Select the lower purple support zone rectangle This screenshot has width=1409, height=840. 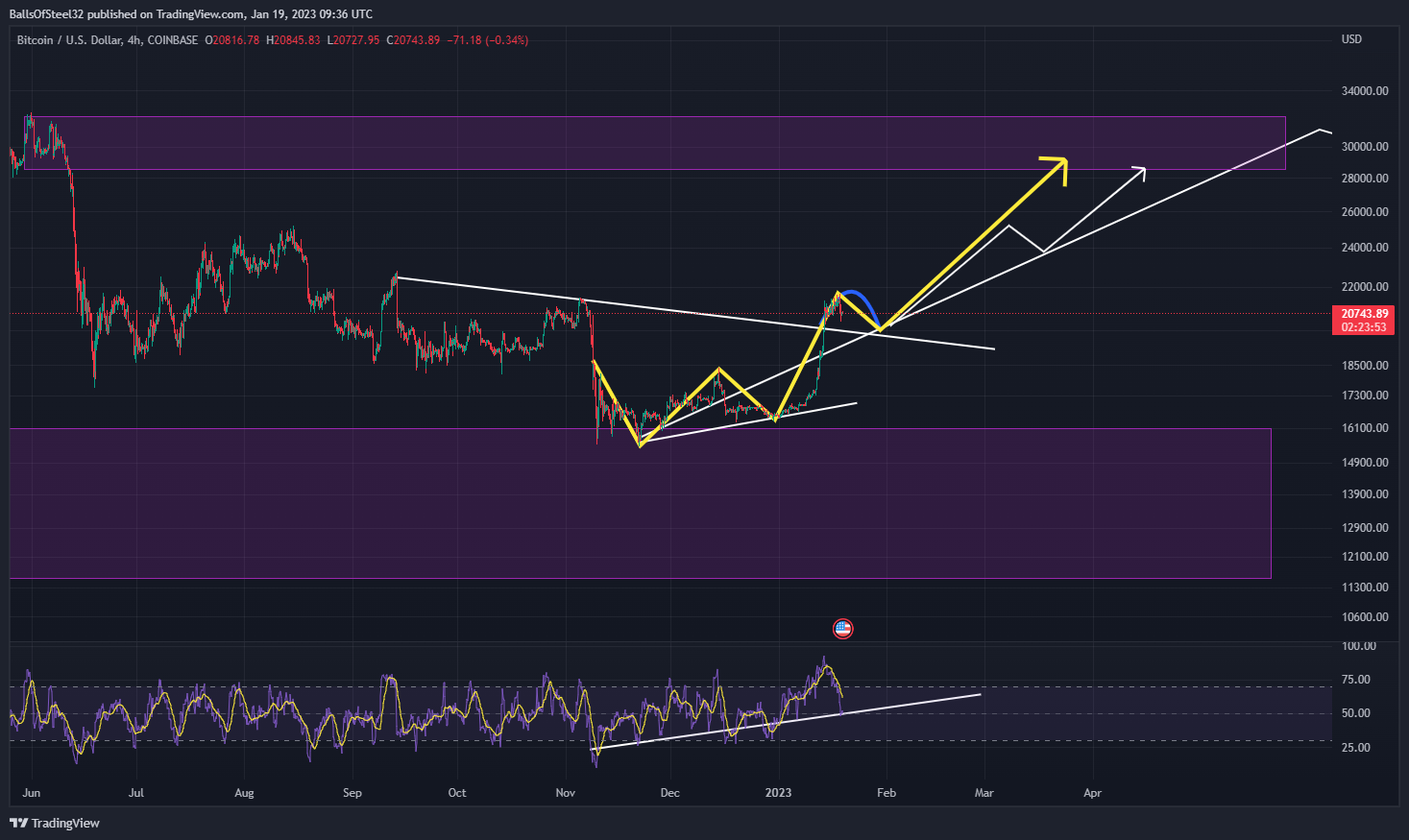(x=640, y=503)
